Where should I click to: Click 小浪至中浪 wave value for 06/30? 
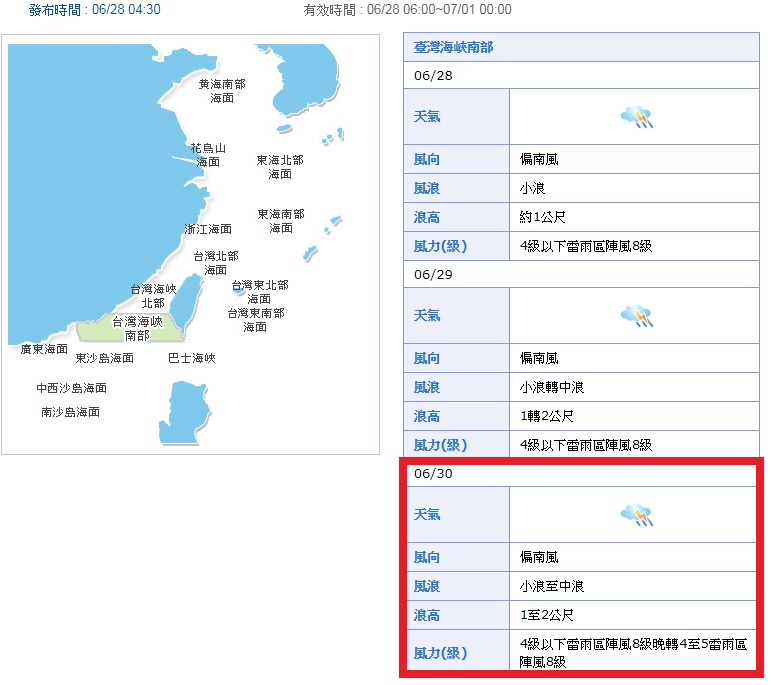[x=552, y=586]
